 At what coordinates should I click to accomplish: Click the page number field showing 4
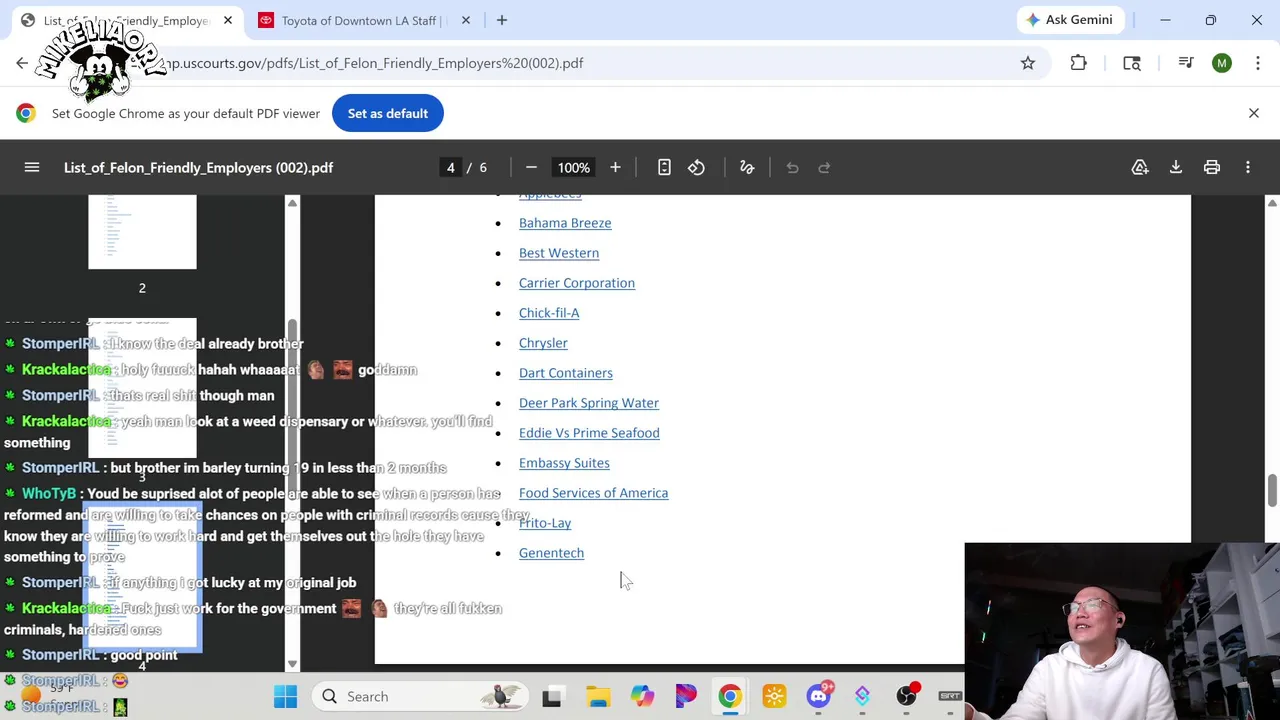[450, 168]
